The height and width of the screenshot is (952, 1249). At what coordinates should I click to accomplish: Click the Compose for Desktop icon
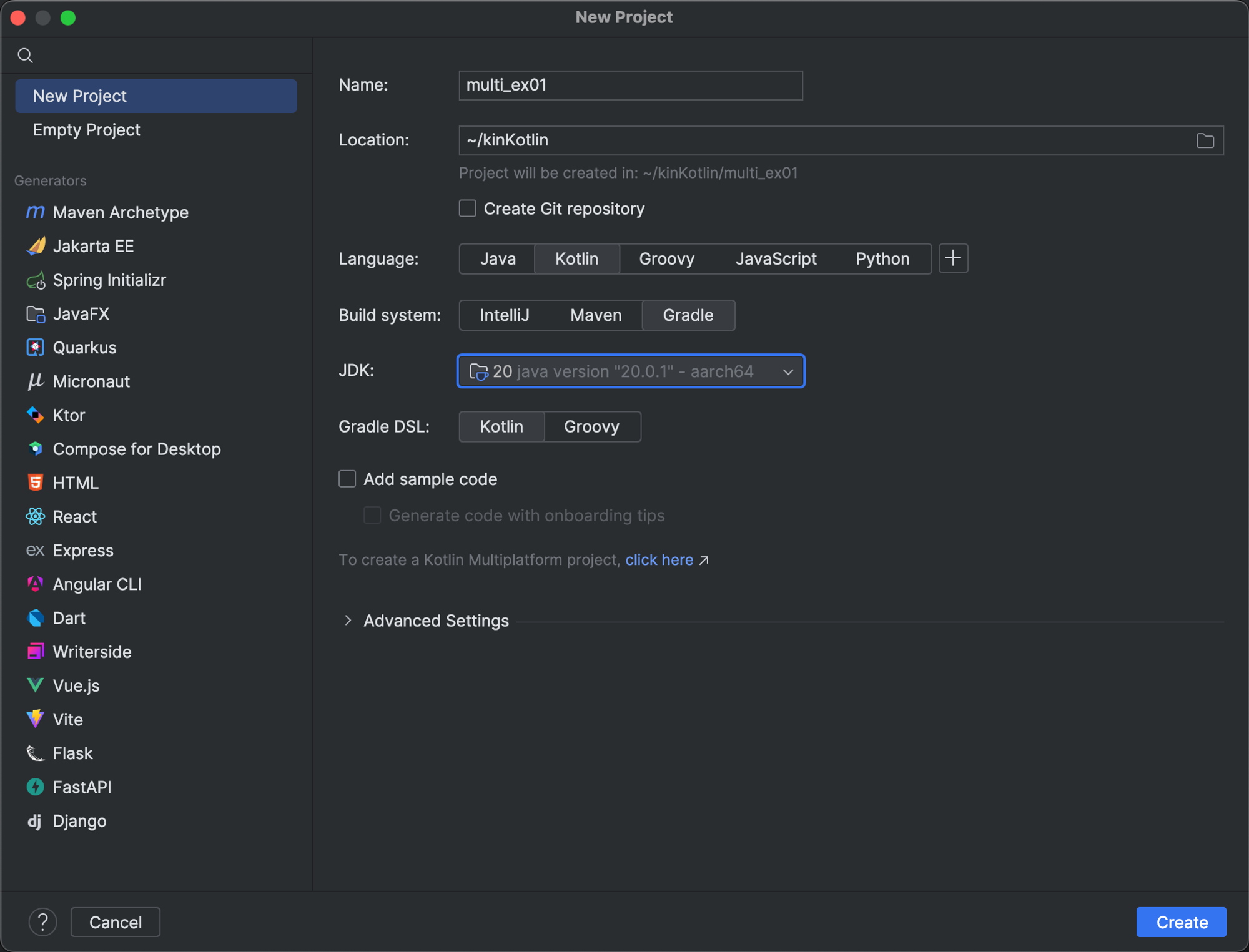[x=35, y=449]
